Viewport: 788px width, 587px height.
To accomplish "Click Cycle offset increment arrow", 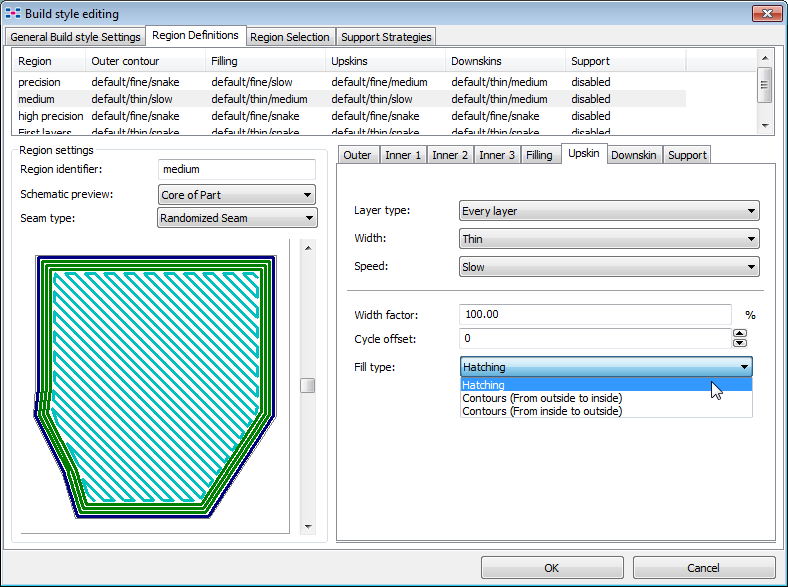I will [x=740, y=334].
